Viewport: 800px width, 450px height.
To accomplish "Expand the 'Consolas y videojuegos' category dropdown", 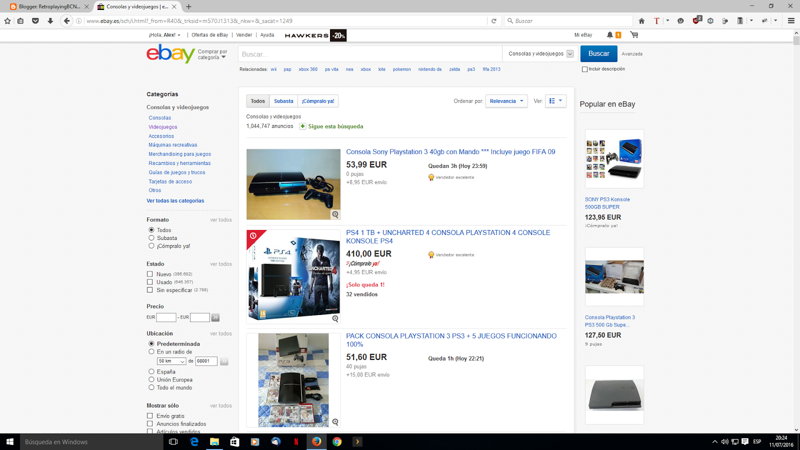I will click(x=538, y=54).
